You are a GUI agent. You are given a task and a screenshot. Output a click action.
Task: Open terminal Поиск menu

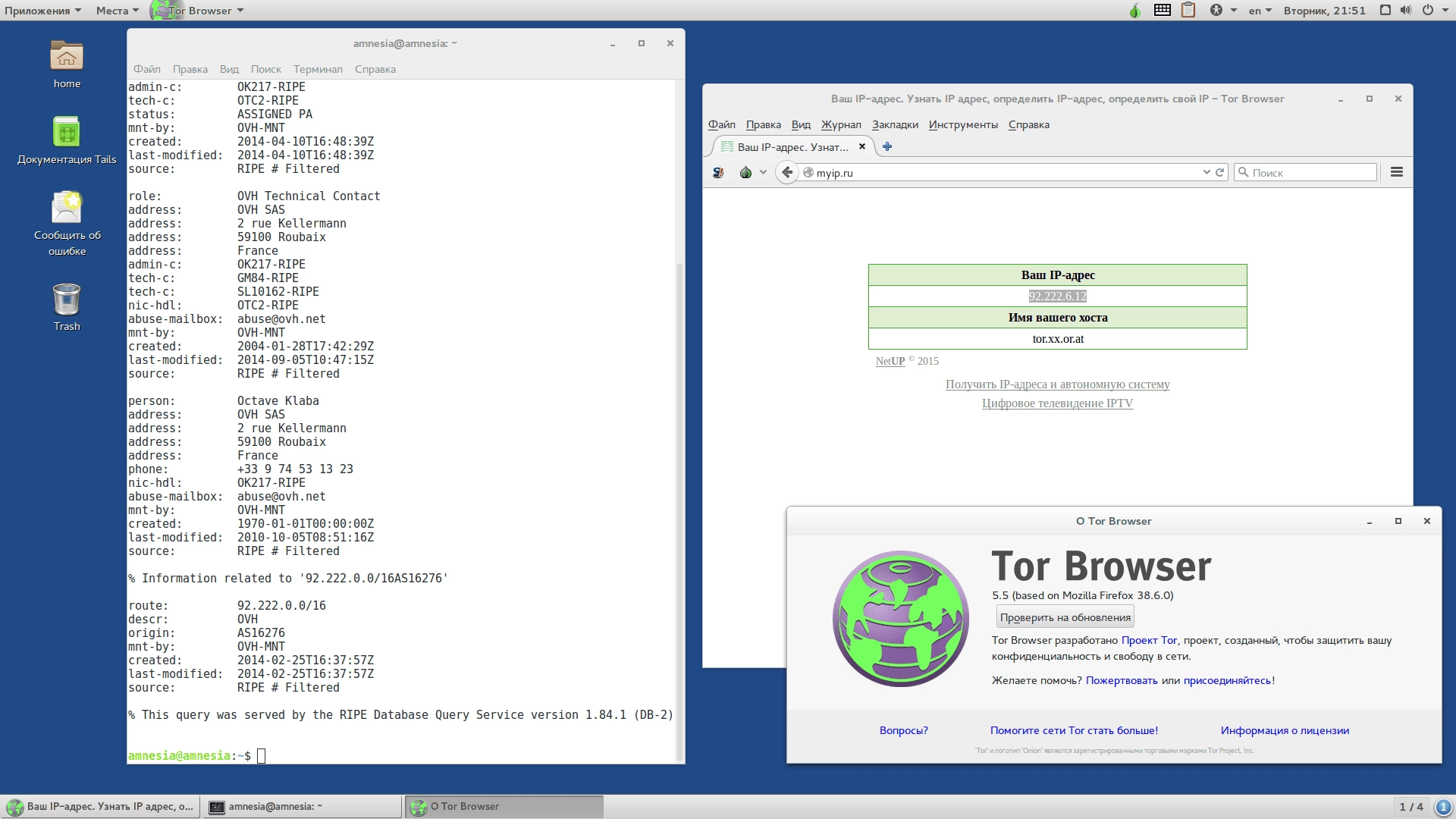point(265,69)
